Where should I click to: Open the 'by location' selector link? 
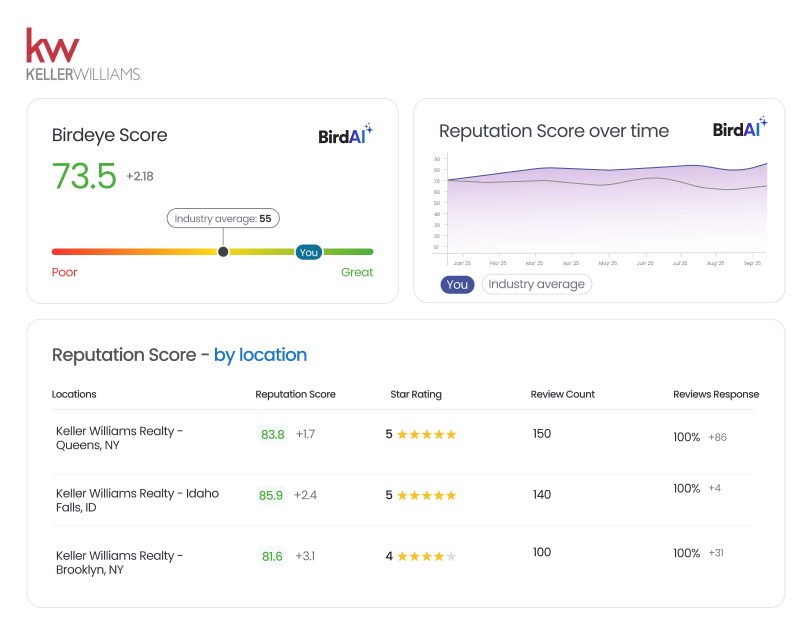[x=260, y=355]
